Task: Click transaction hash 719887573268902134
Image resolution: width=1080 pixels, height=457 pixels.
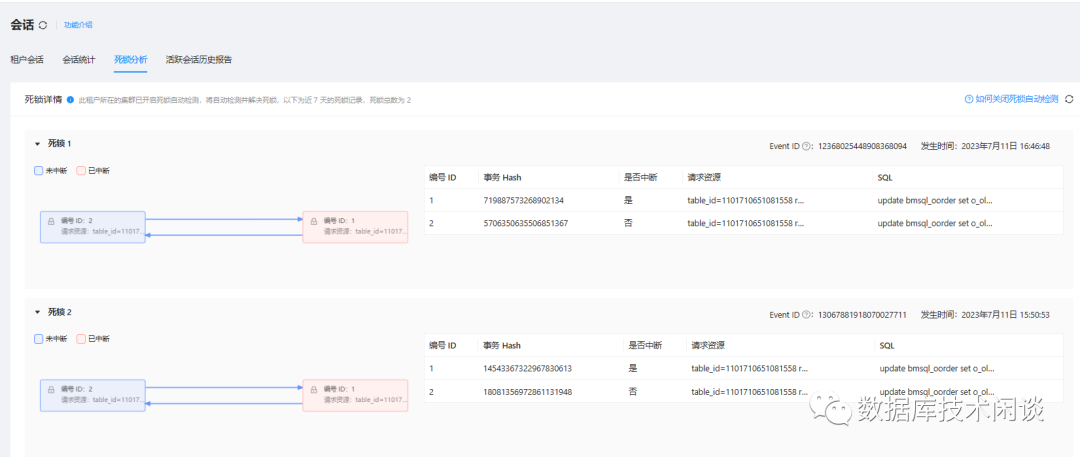Action: [x=524, y=200]
